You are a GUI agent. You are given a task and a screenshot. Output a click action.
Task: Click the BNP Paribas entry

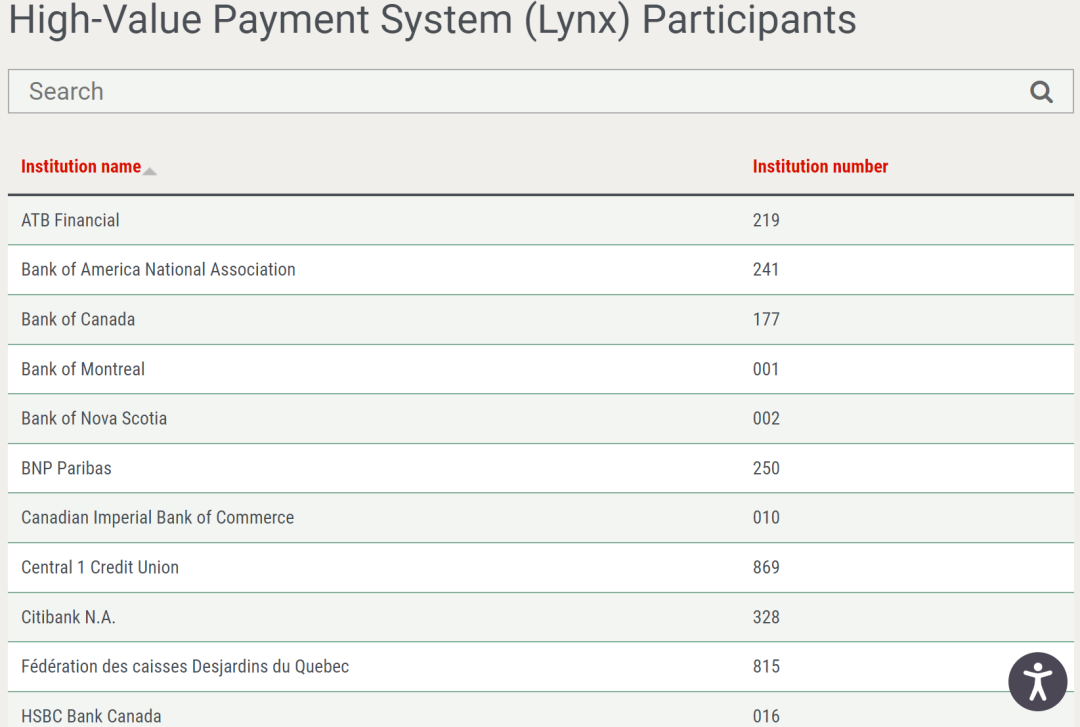tap(66, 468)
